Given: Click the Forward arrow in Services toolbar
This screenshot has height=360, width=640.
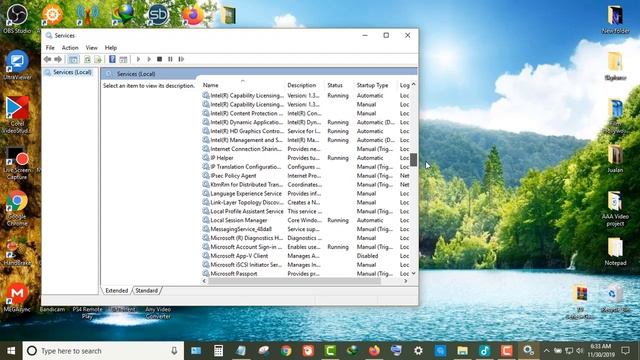Looking at the screenshot, I should (x=58, y=59).
